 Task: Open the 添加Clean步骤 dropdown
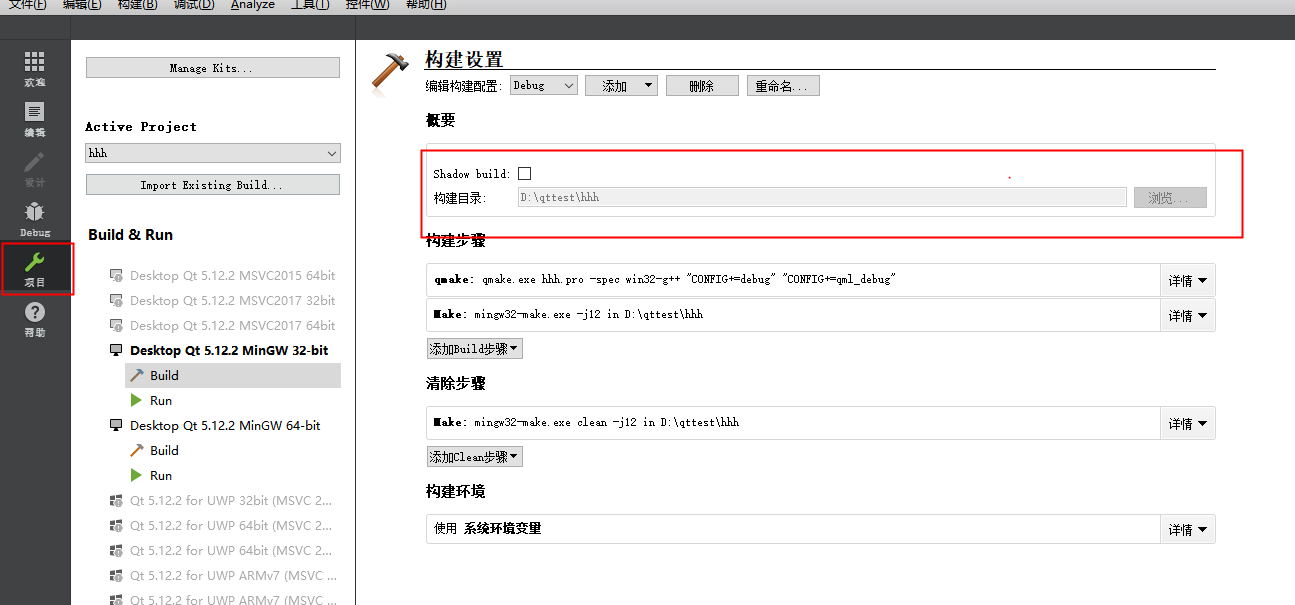click(x=475, y=457)
